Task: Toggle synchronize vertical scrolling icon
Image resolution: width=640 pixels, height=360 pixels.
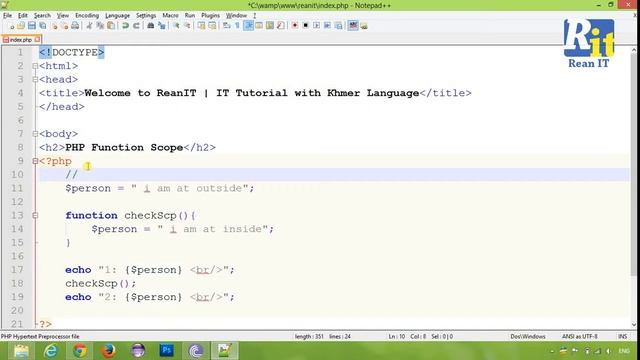Action: coord(201,26)
